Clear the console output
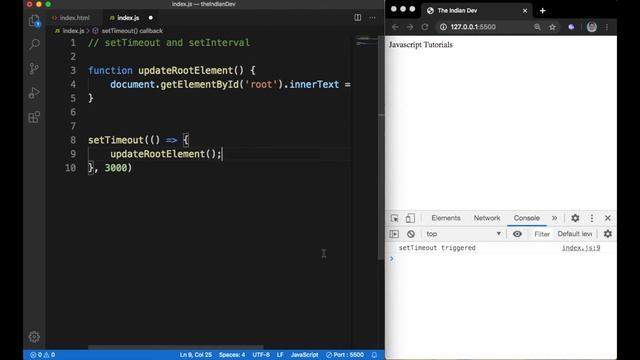The image size is (640, 360). tap(411, 234)
